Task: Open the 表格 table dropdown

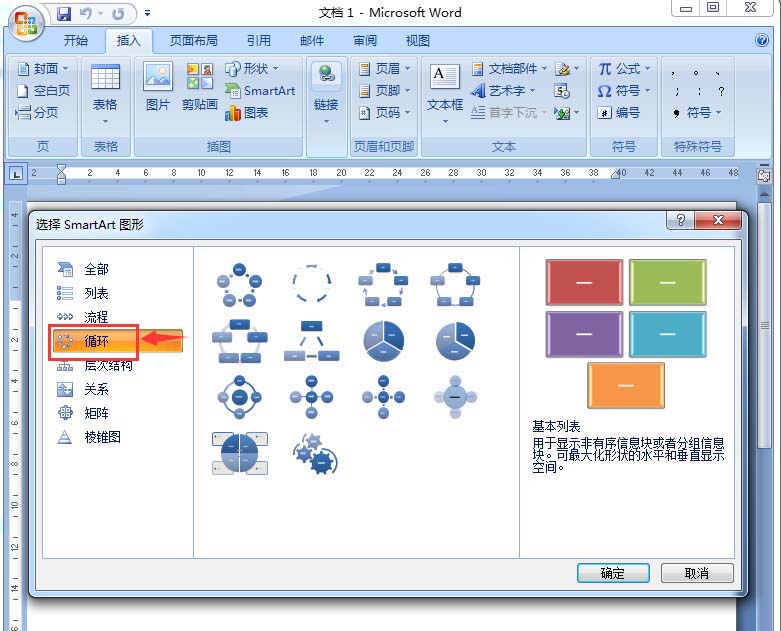Action: tap(105, 95)
